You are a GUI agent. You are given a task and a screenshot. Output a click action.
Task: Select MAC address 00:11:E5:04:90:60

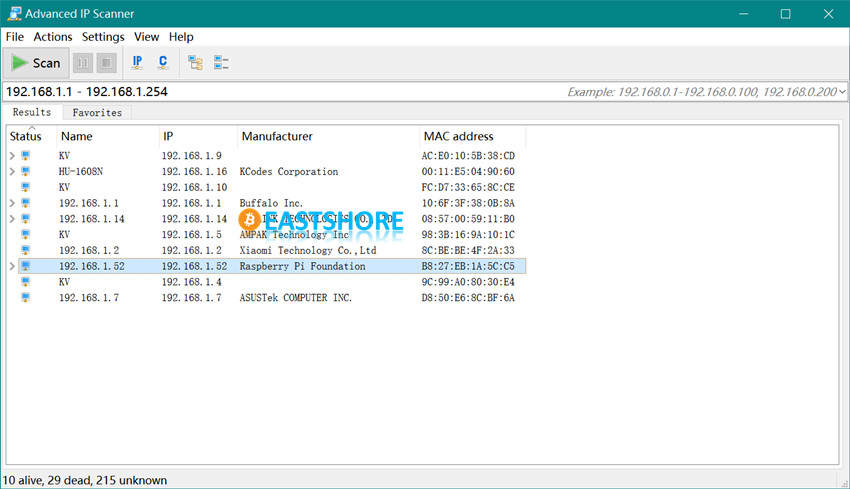[x=468, y=171]
